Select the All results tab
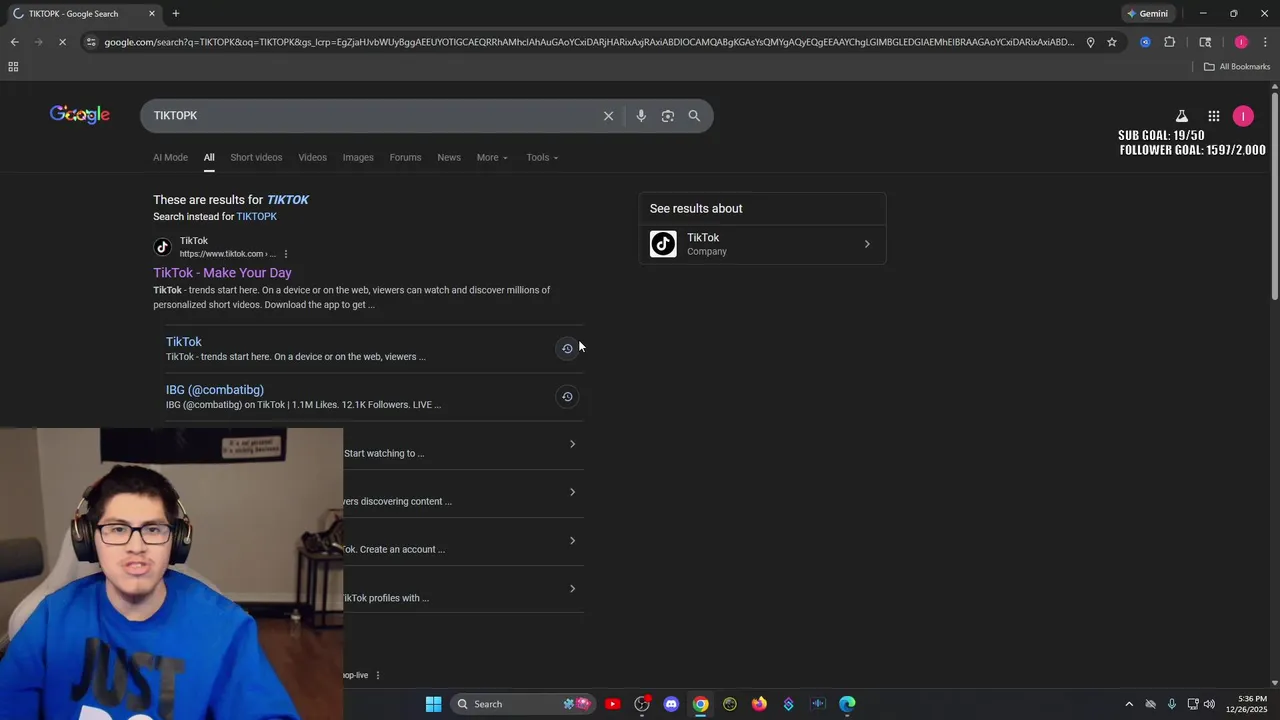The width and height of the screenshot is (1280, 720). (209, 157)
